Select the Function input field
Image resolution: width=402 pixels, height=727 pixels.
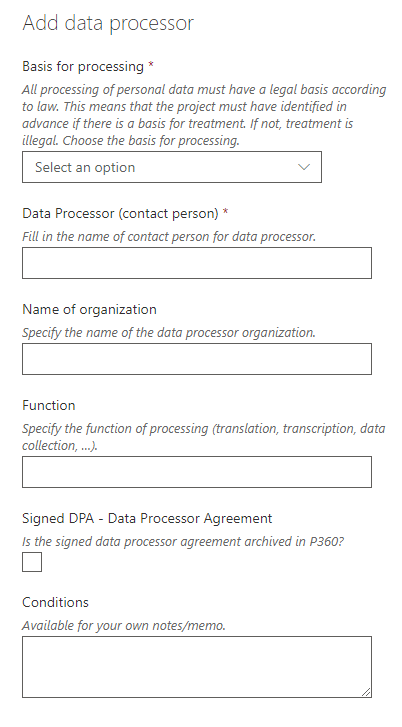point(197,472)
